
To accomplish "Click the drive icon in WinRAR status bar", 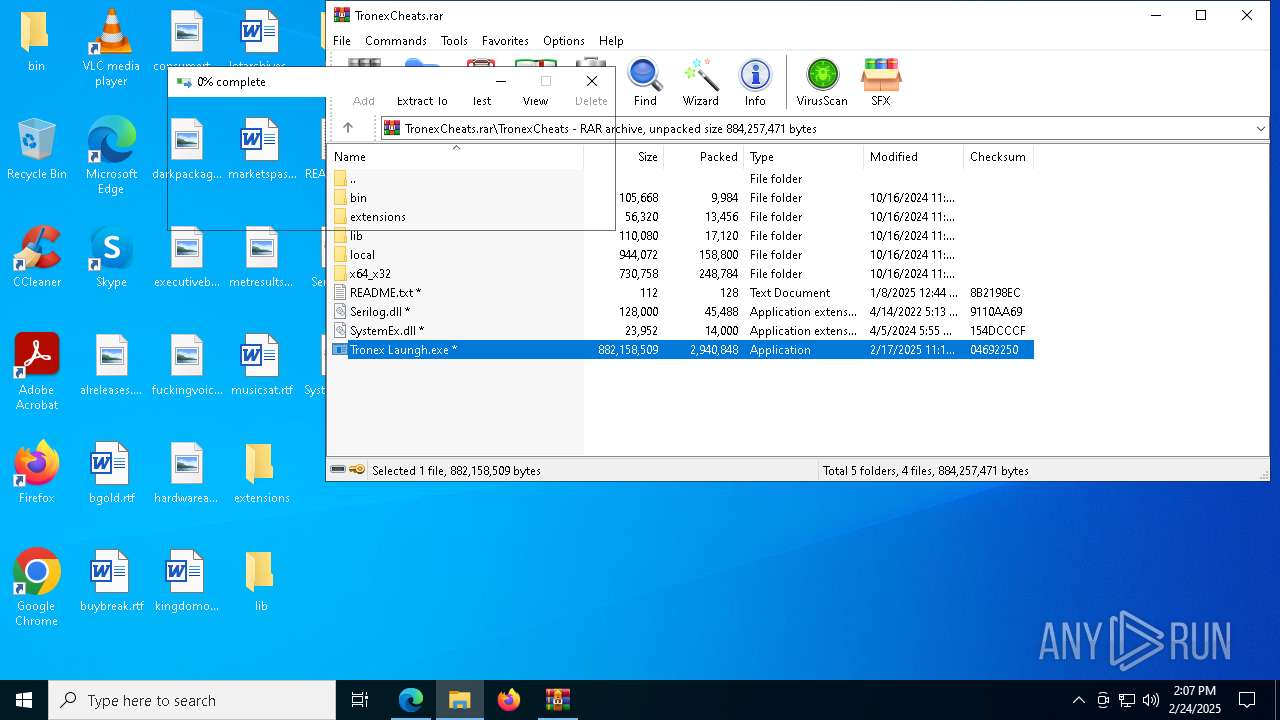I will [x=338, y=470].
